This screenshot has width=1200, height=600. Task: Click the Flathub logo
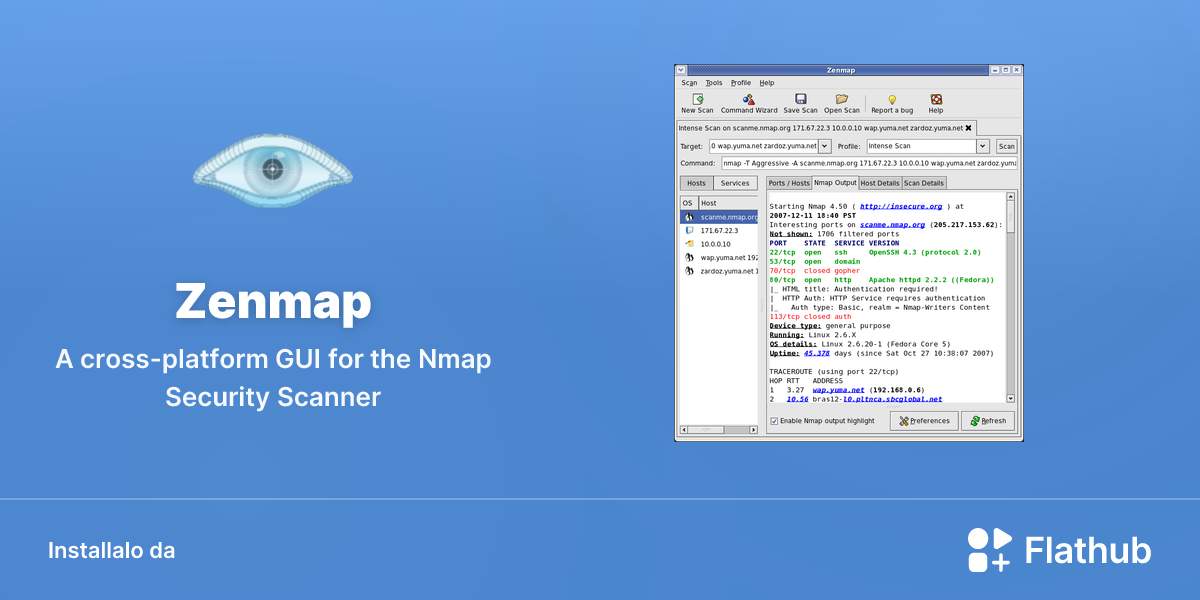(x=1059, y=550)
